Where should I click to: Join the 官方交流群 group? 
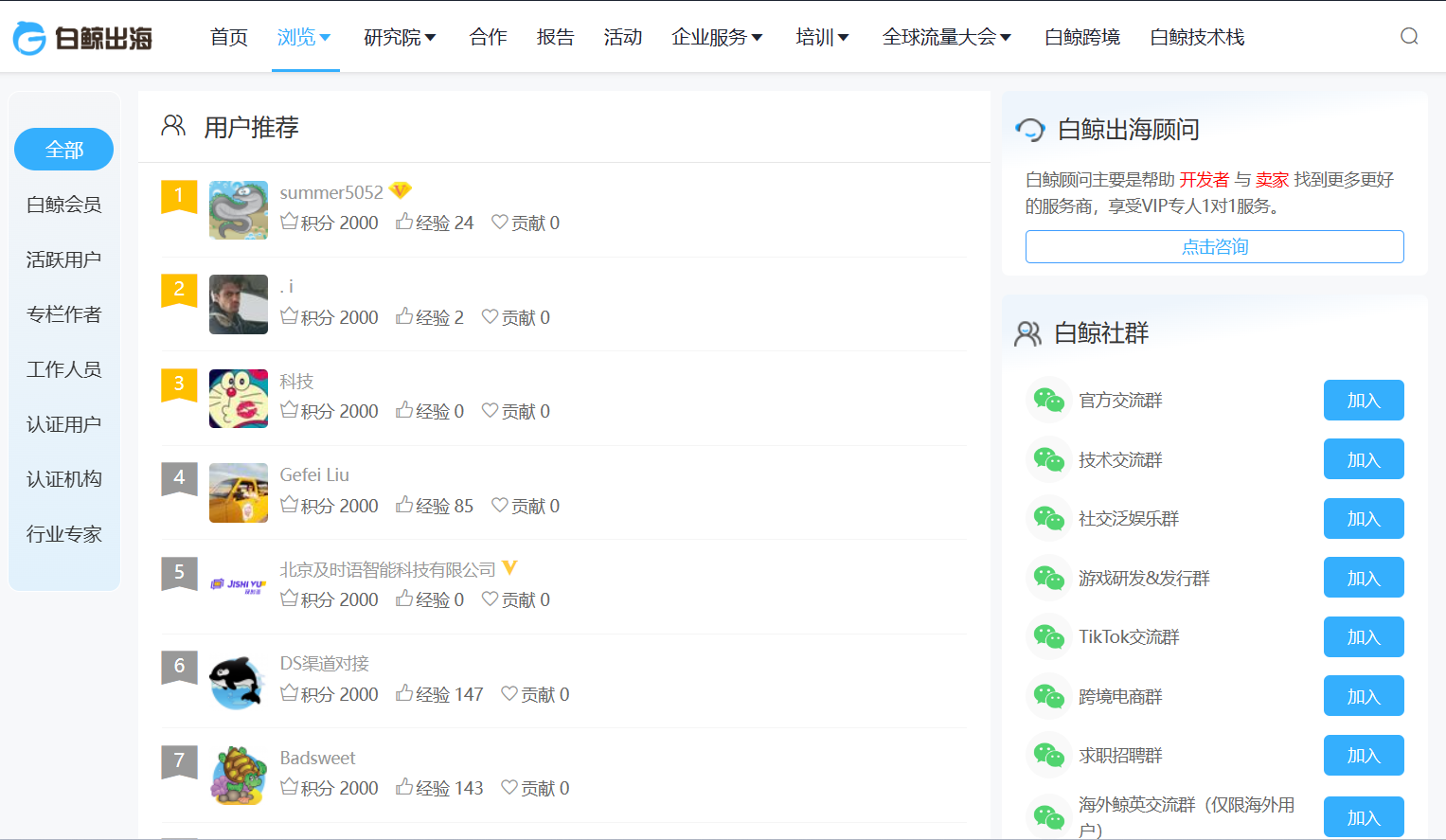click(x=1364, y=400)
